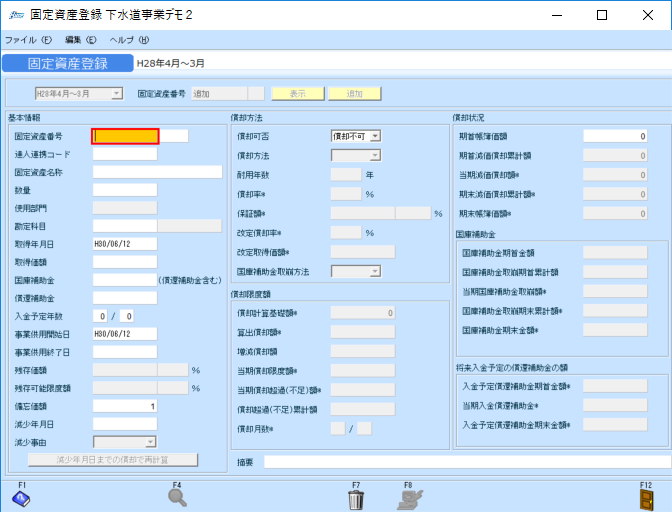Viewport: 672px width, 512px height.
Task: Maximize the 固定資産登録 window
Action: point(602,15)
